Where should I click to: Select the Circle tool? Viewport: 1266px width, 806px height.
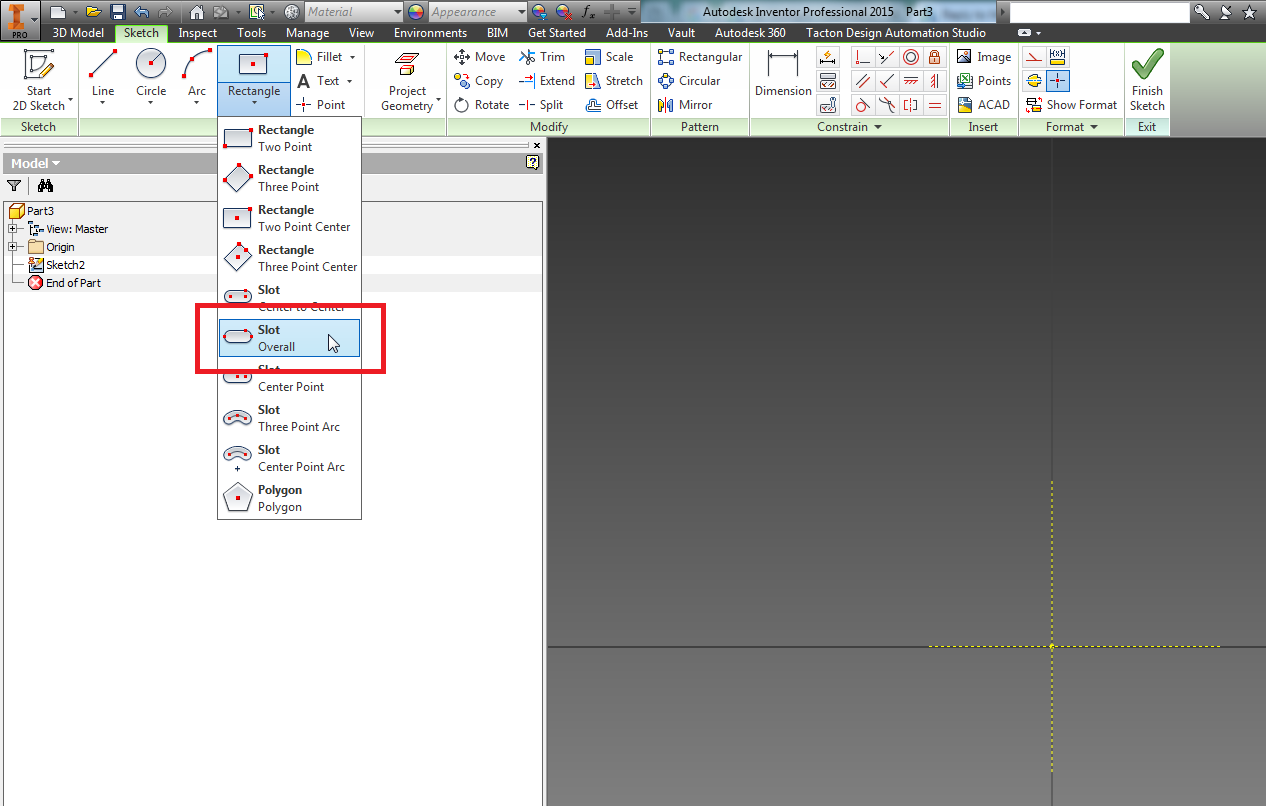click(x=150, y=70)
